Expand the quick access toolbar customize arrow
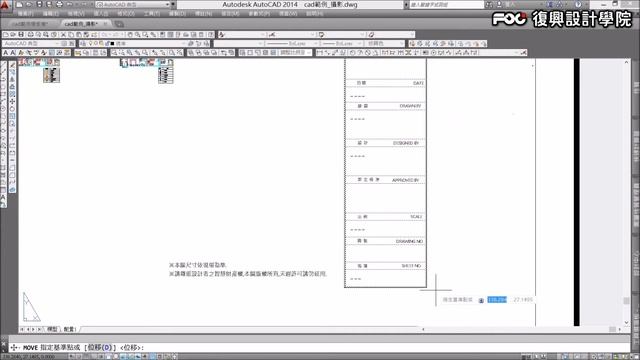Image resolution: width=640 pixels, height=360 pixels. [173, 4]
